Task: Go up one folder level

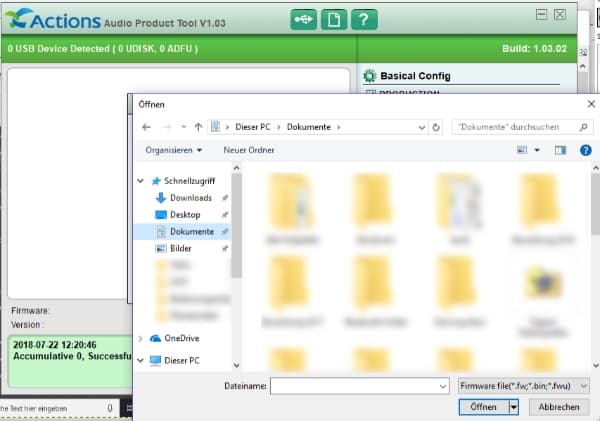Action: 198,127
